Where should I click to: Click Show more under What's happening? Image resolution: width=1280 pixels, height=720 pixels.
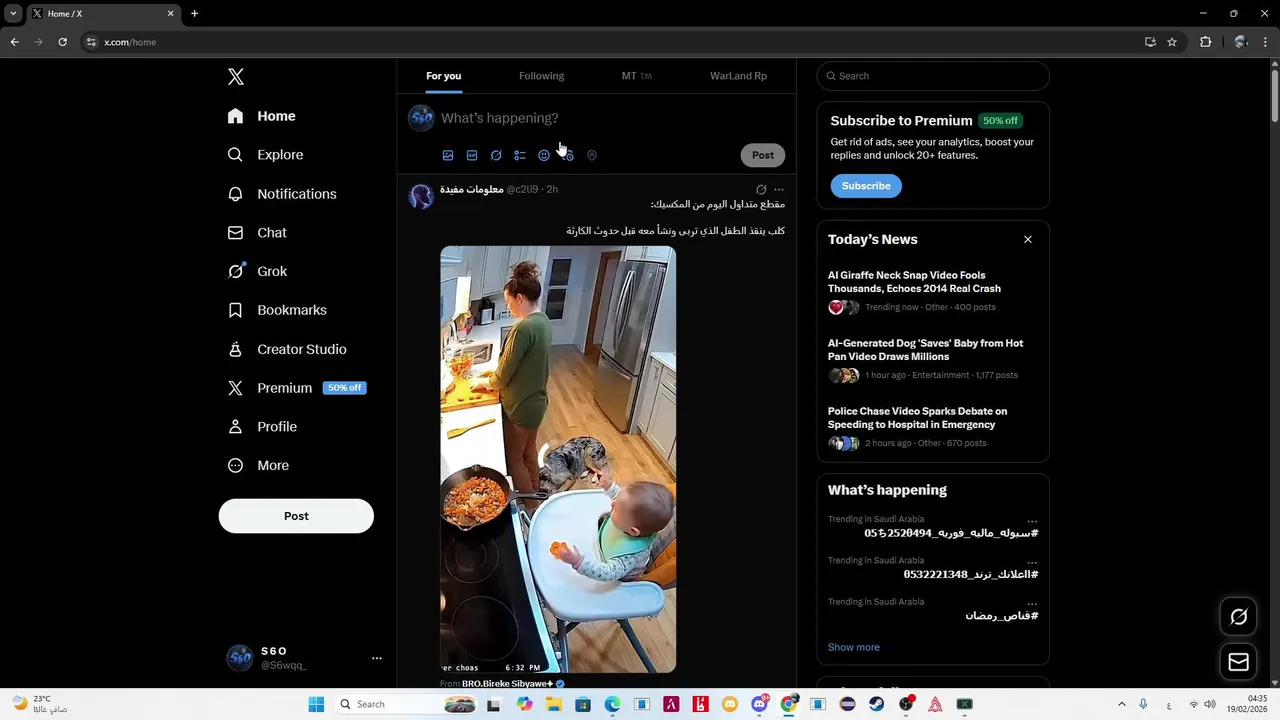pos(853,647)
